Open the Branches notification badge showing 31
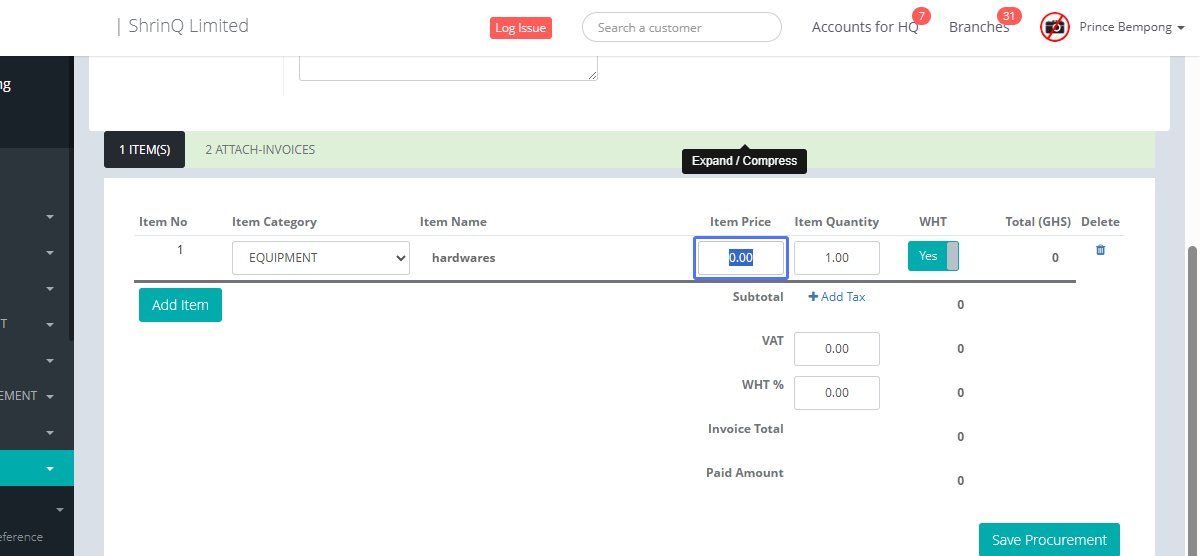1200x556 pixels. click(1009, 16)
